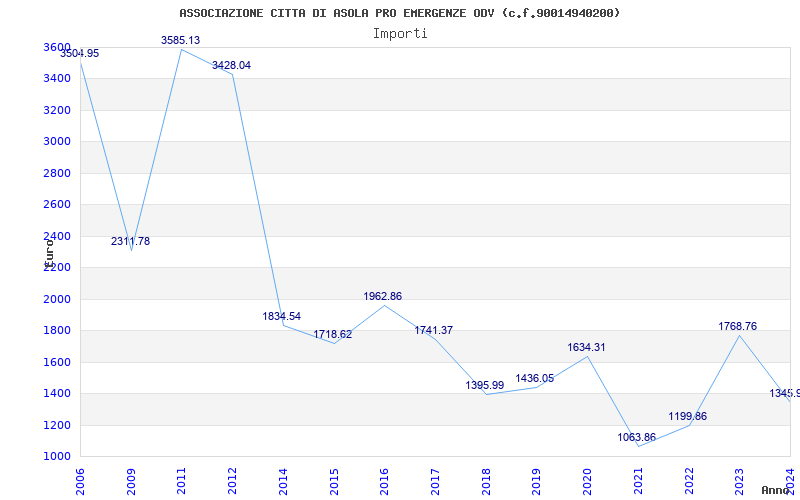Click the 3585.13 data point label

tap(181, 40)
